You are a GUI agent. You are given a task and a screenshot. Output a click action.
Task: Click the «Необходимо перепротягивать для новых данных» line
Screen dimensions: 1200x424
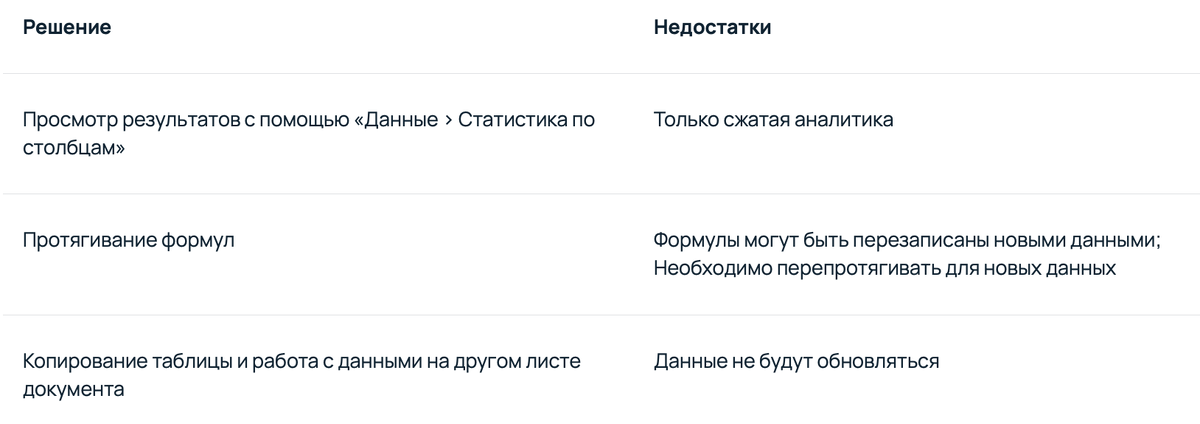pos(884,268)
